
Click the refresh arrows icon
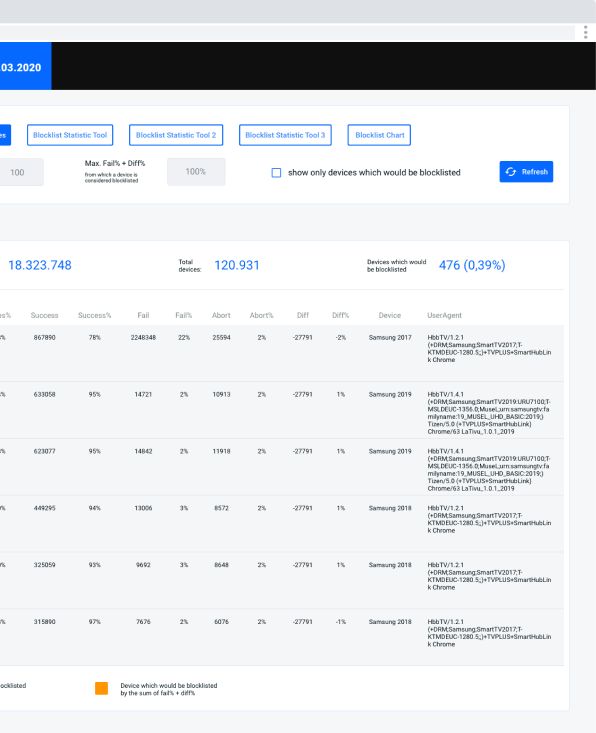coord(510,172)
